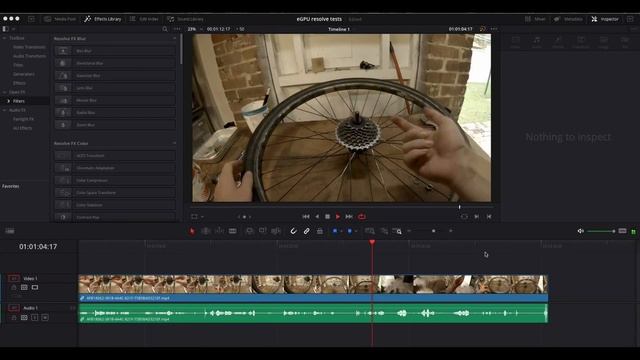Select Audio Transitions in Toolbox
This screenshot has height=360, width=640.
29,56
